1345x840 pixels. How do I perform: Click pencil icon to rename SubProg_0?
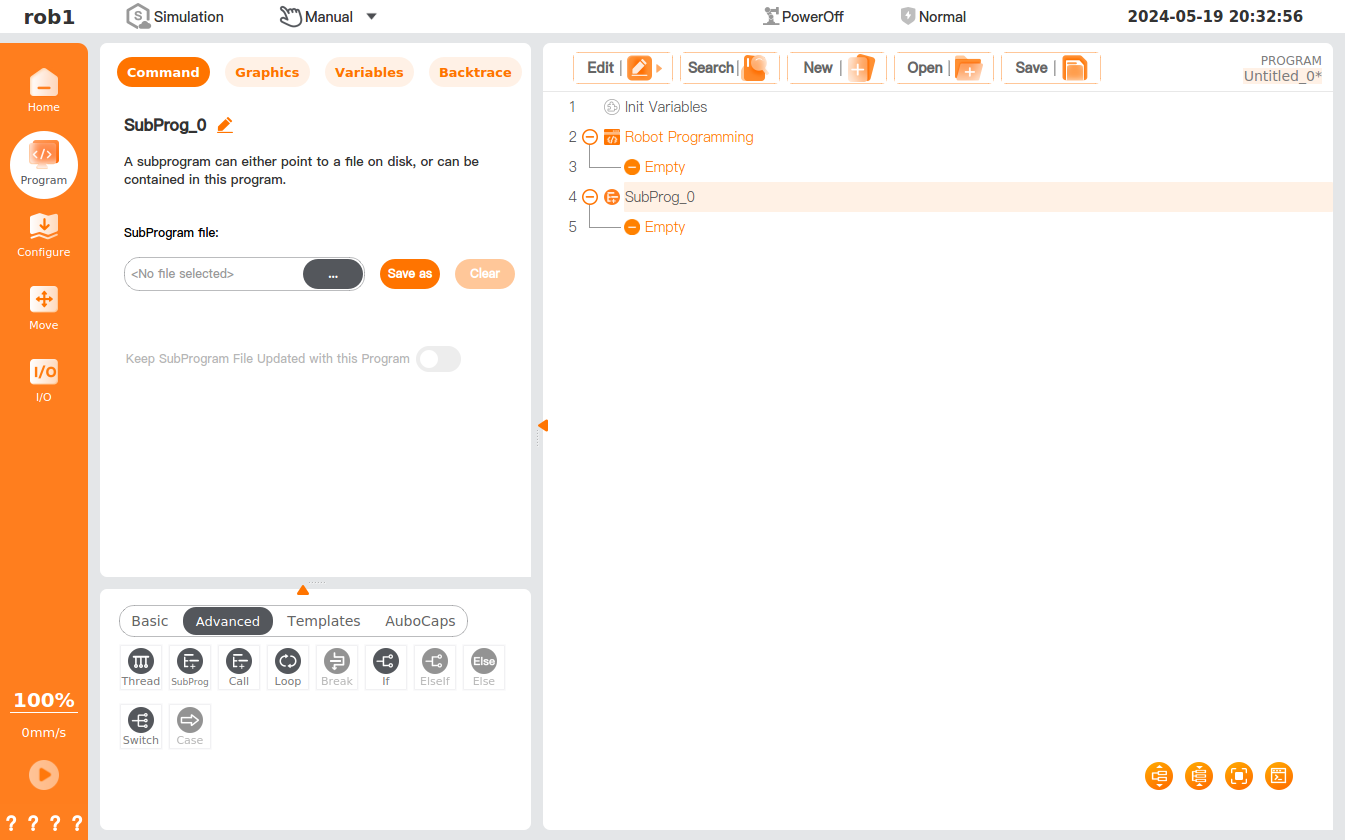tap(225, 125)
